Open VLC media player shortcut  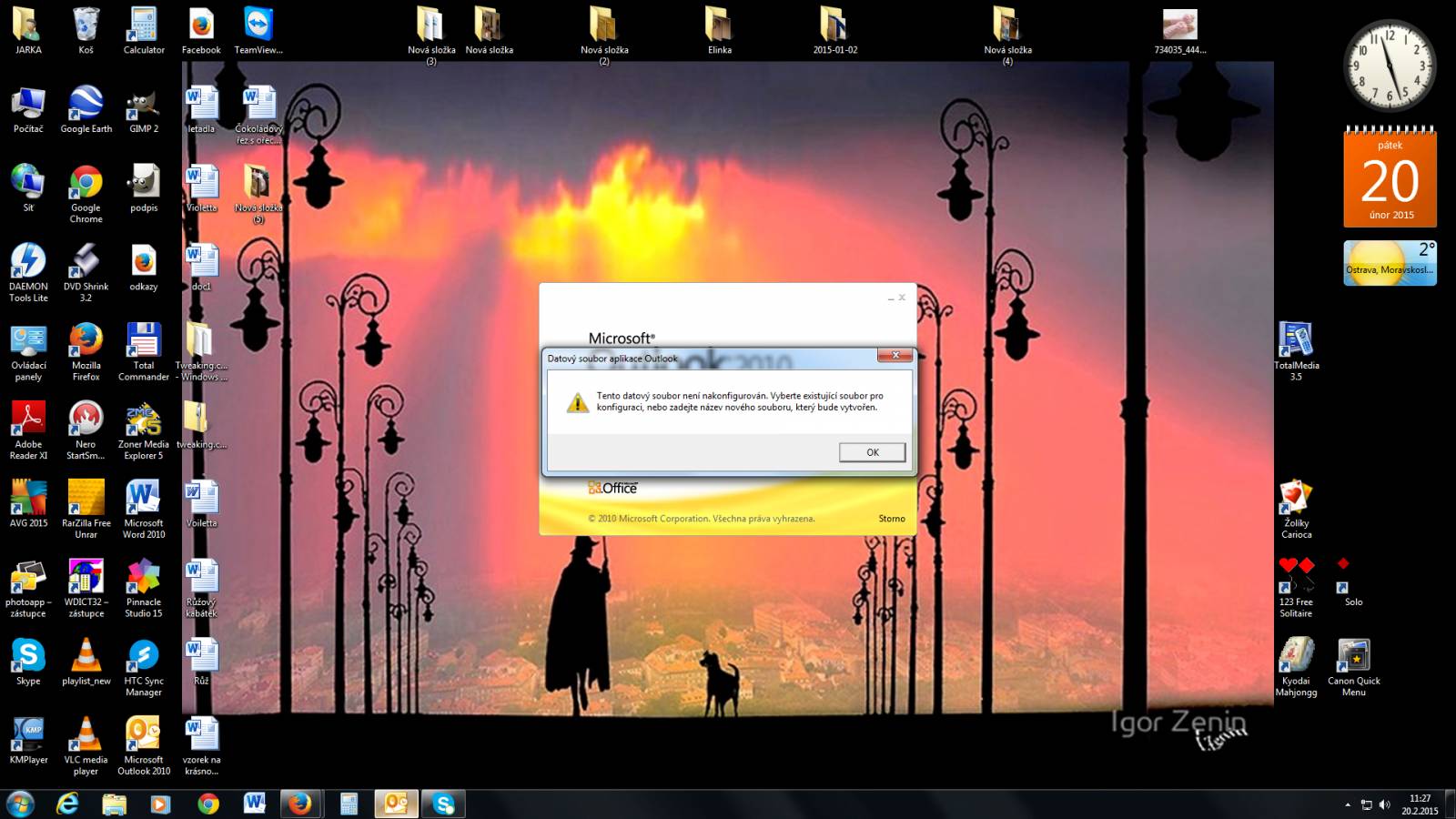click(86, 745)
